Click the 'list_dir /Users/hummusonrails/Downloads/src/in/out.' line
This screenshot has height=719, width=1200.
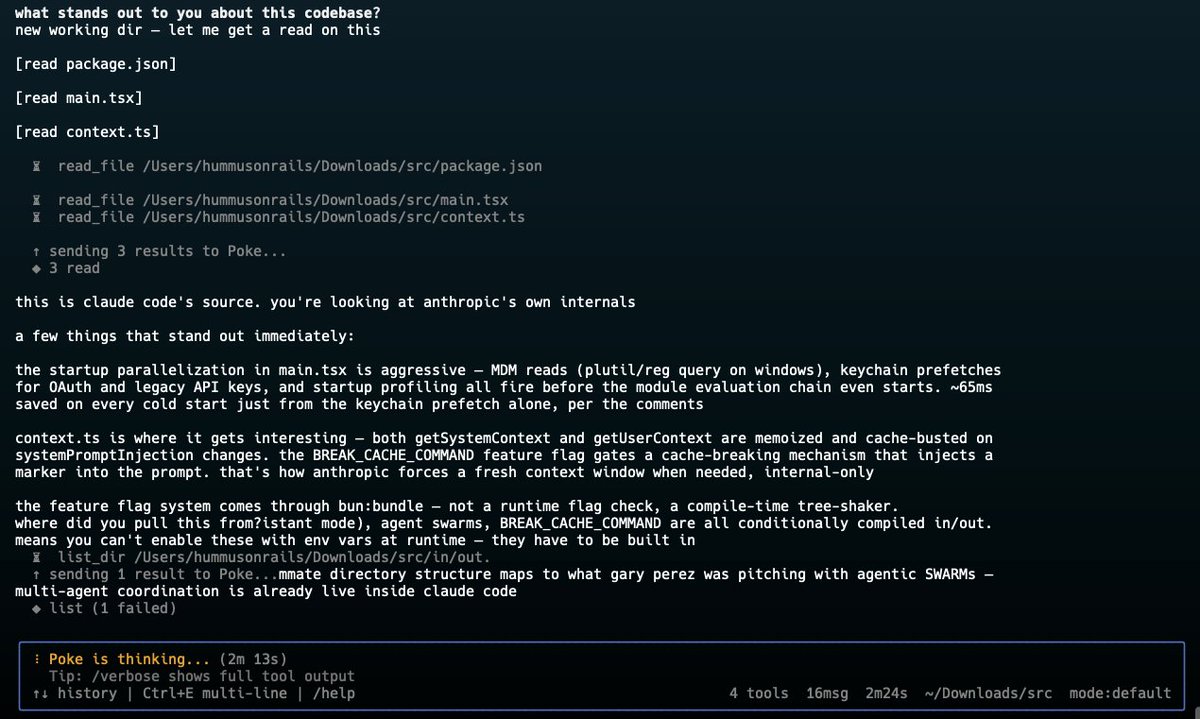[261, 557]
